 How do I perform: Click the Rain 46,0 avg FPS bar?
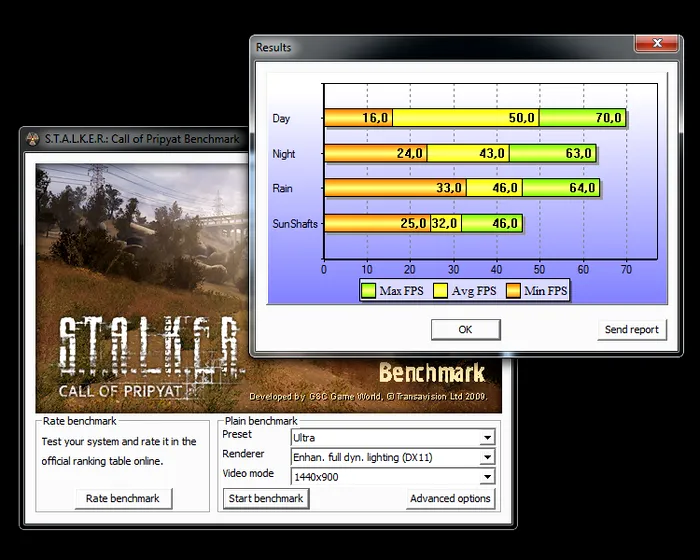[x=495, y=188]
